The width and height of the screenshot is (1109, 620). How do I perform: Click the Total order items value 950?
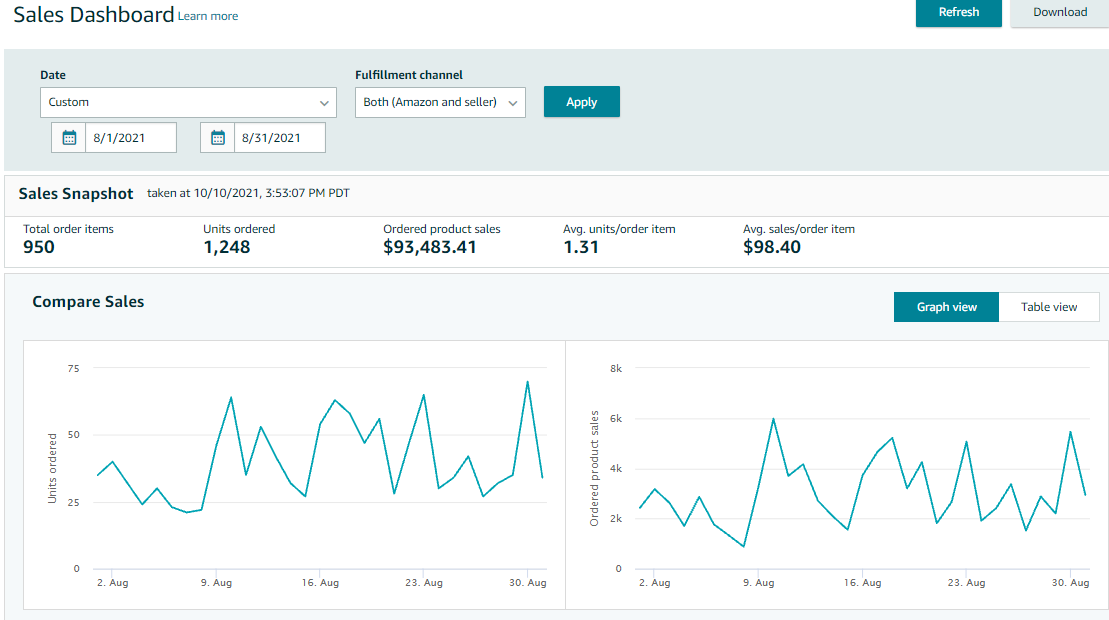click(x=39, y=247)
